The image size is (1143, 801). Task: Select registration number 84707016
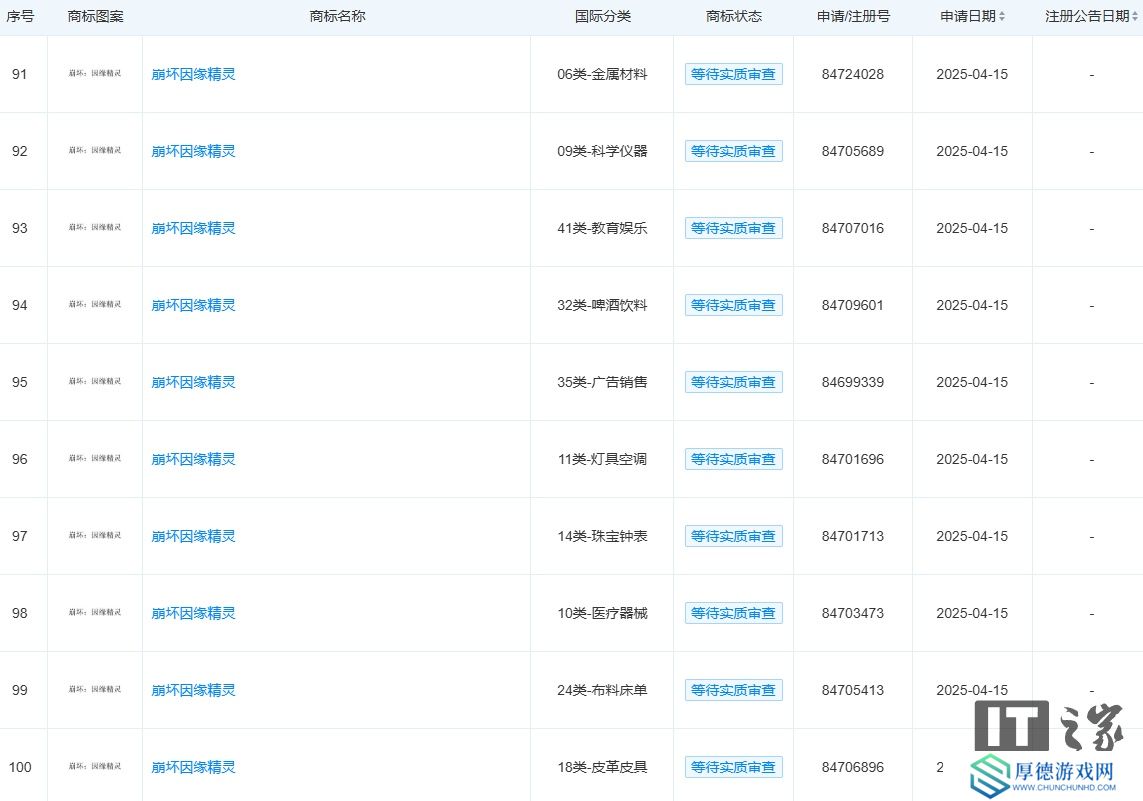click(x=853, y=228)
